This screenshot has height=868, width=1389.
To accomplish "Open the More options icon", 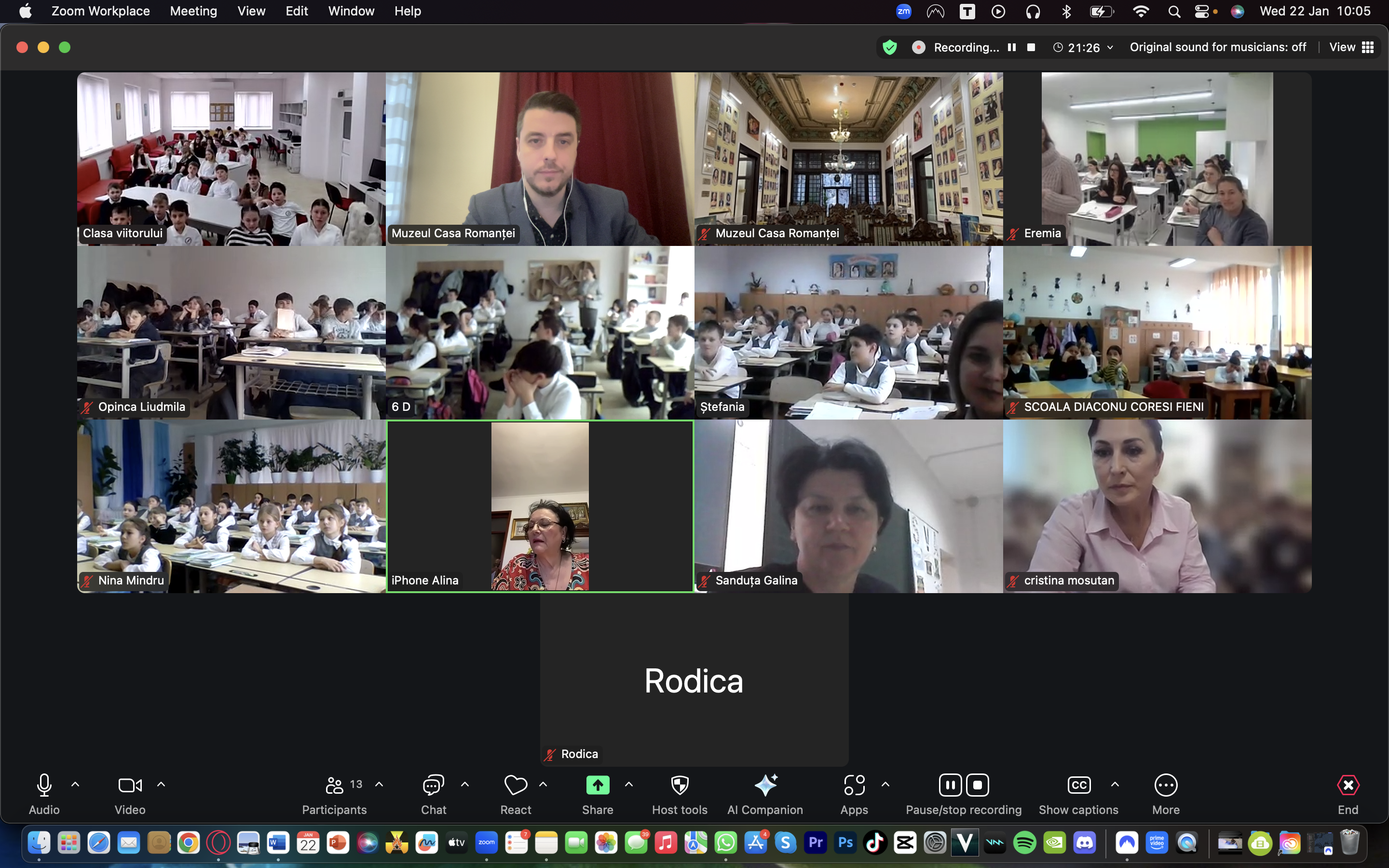I will coord(1166,786).
